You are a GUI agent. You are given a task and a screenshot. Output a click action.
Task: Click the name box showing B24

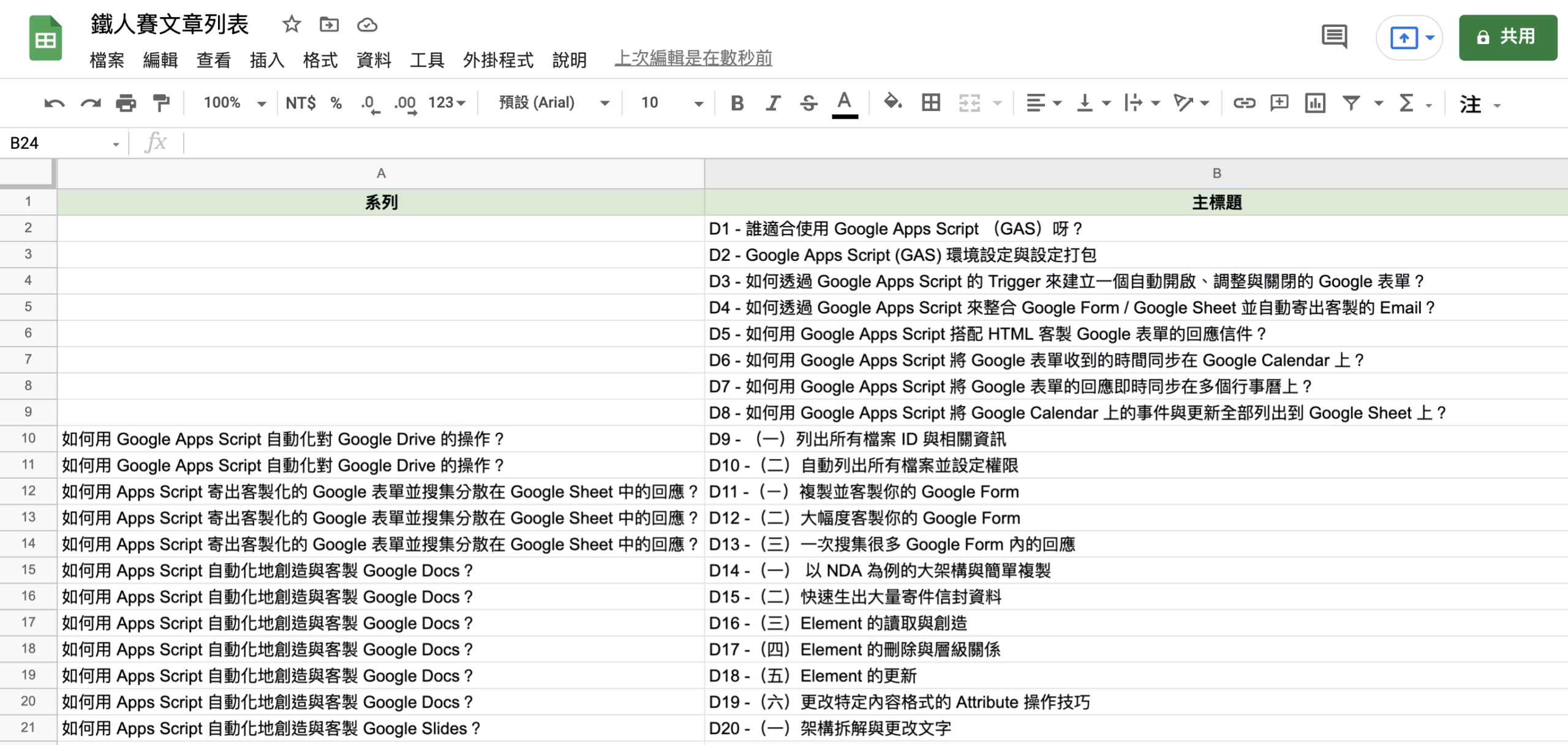(x=64, y=143)
